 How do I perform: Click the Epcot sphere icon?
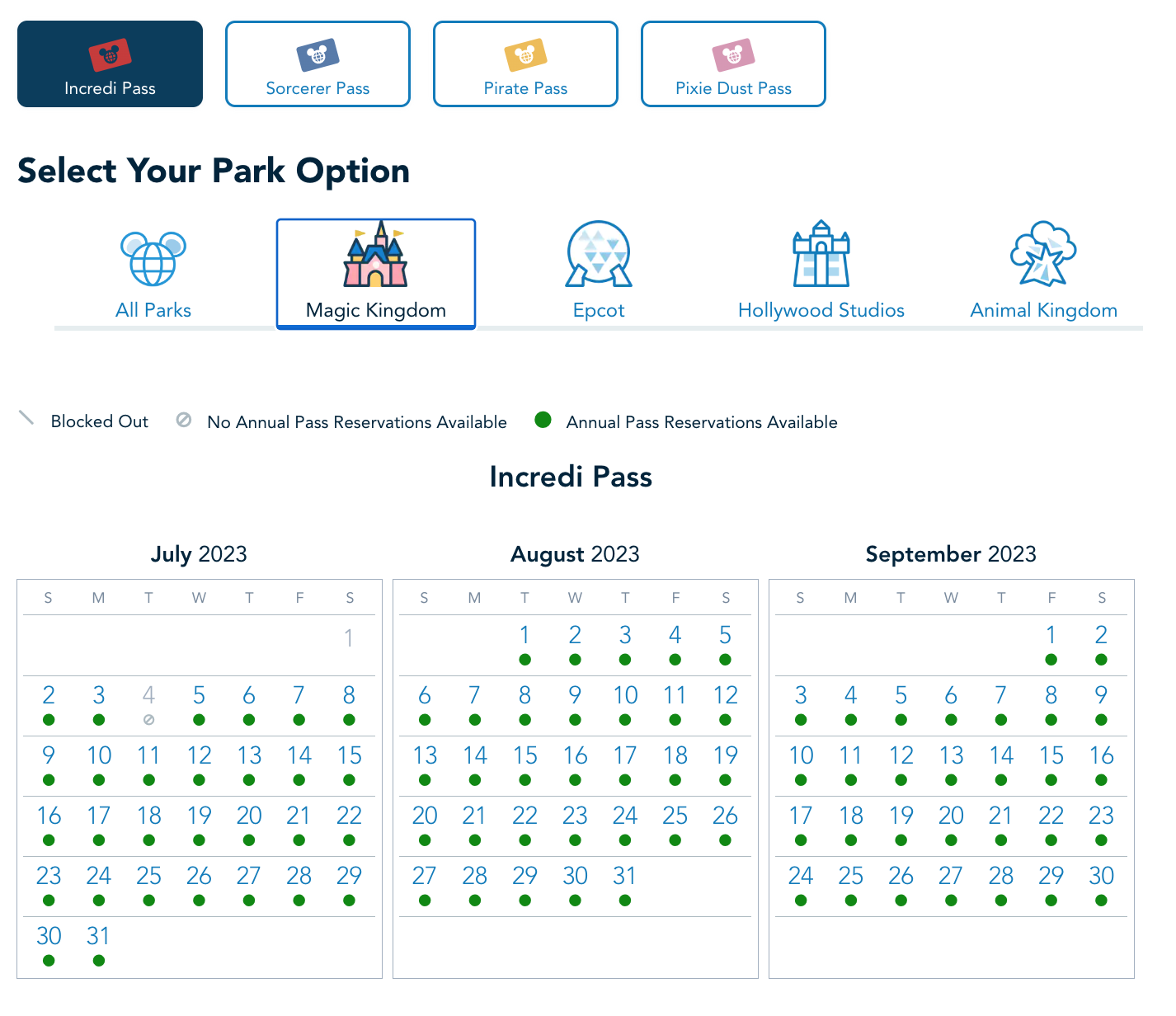pos(599,254)
